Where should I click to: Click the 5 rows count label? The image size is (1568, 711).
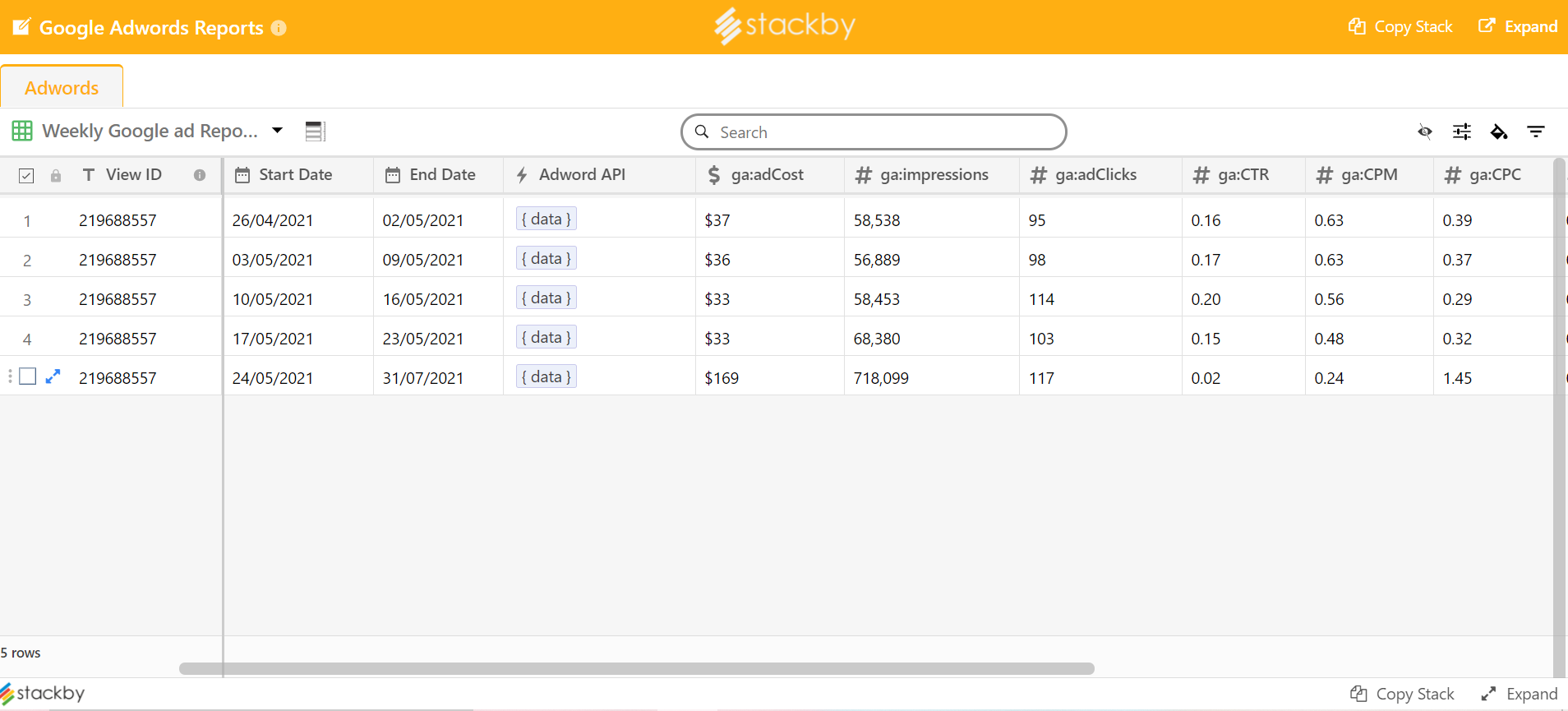(21, 653)
